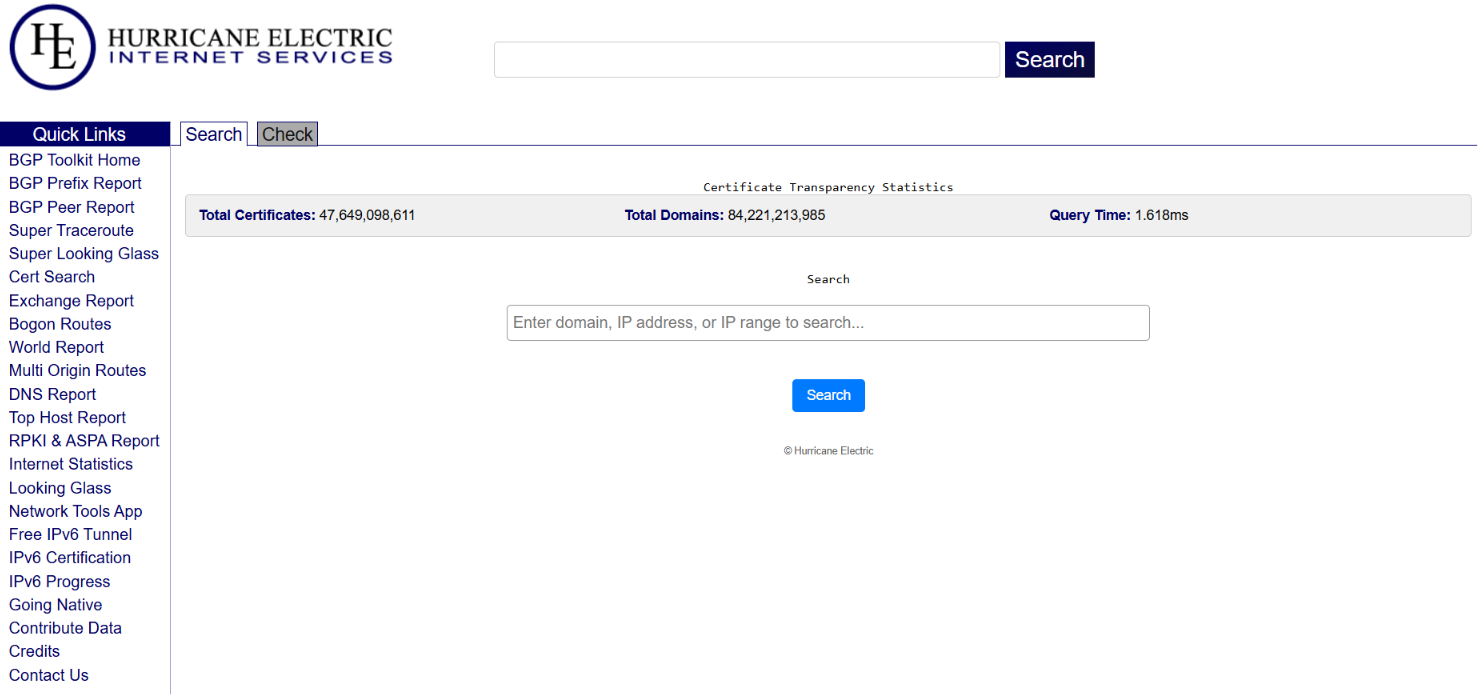Open Contact Us link
The width and height of the screenshot is (1478, 698).
pyautogui.click(x=49, y=675)
